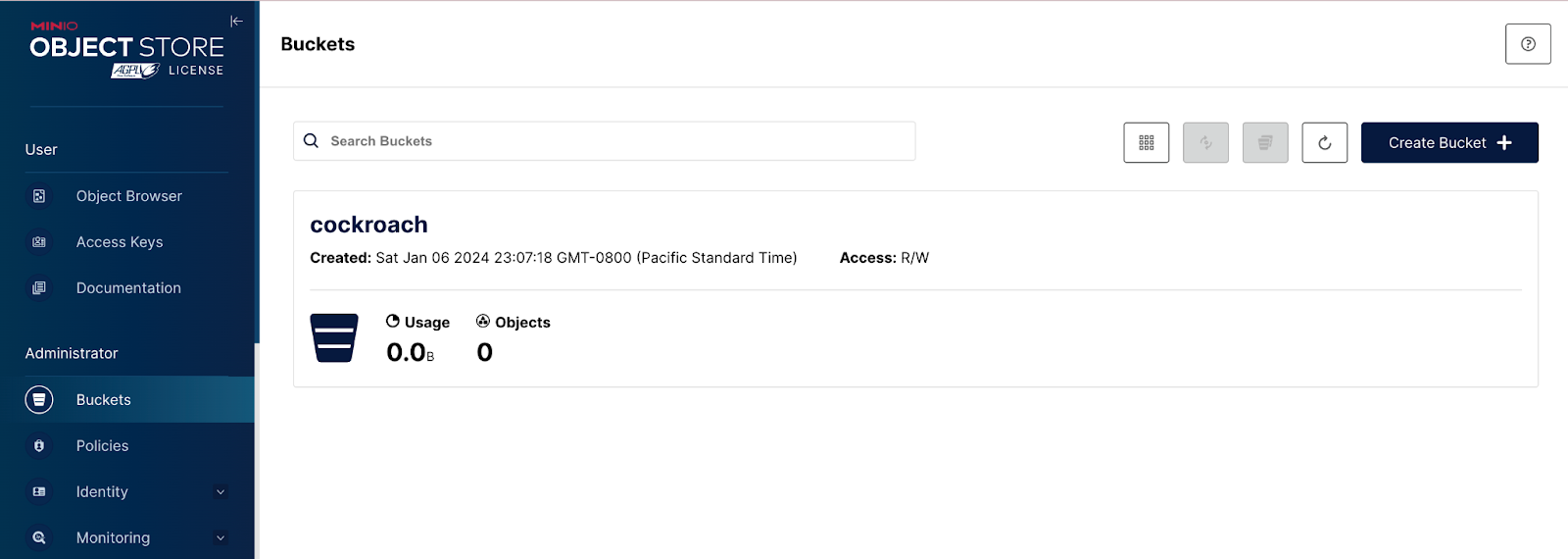Click the Access Keys sidebar icon
The height and width of the screenshot is (559, 1568).
click(x=39, y=242)
